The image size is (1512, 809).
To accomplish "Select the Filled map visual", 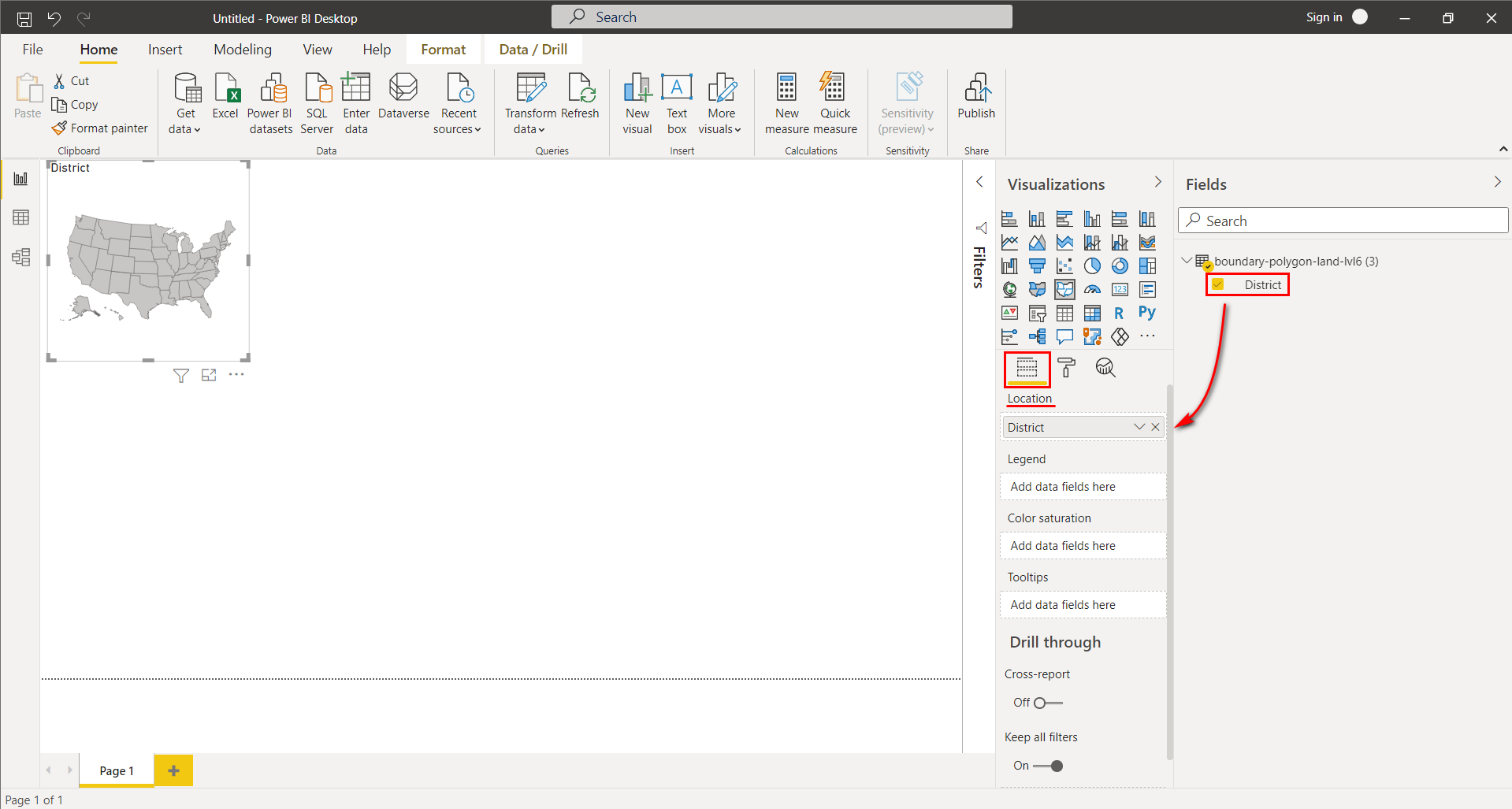I will pyautogui.click(x=1037, y=290).
